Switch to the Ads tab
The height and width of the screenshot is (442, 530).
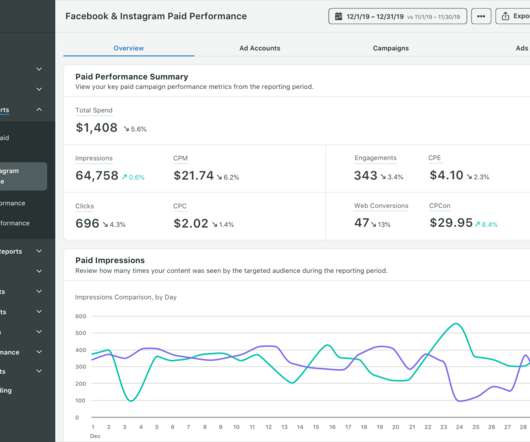coord(522,48)
